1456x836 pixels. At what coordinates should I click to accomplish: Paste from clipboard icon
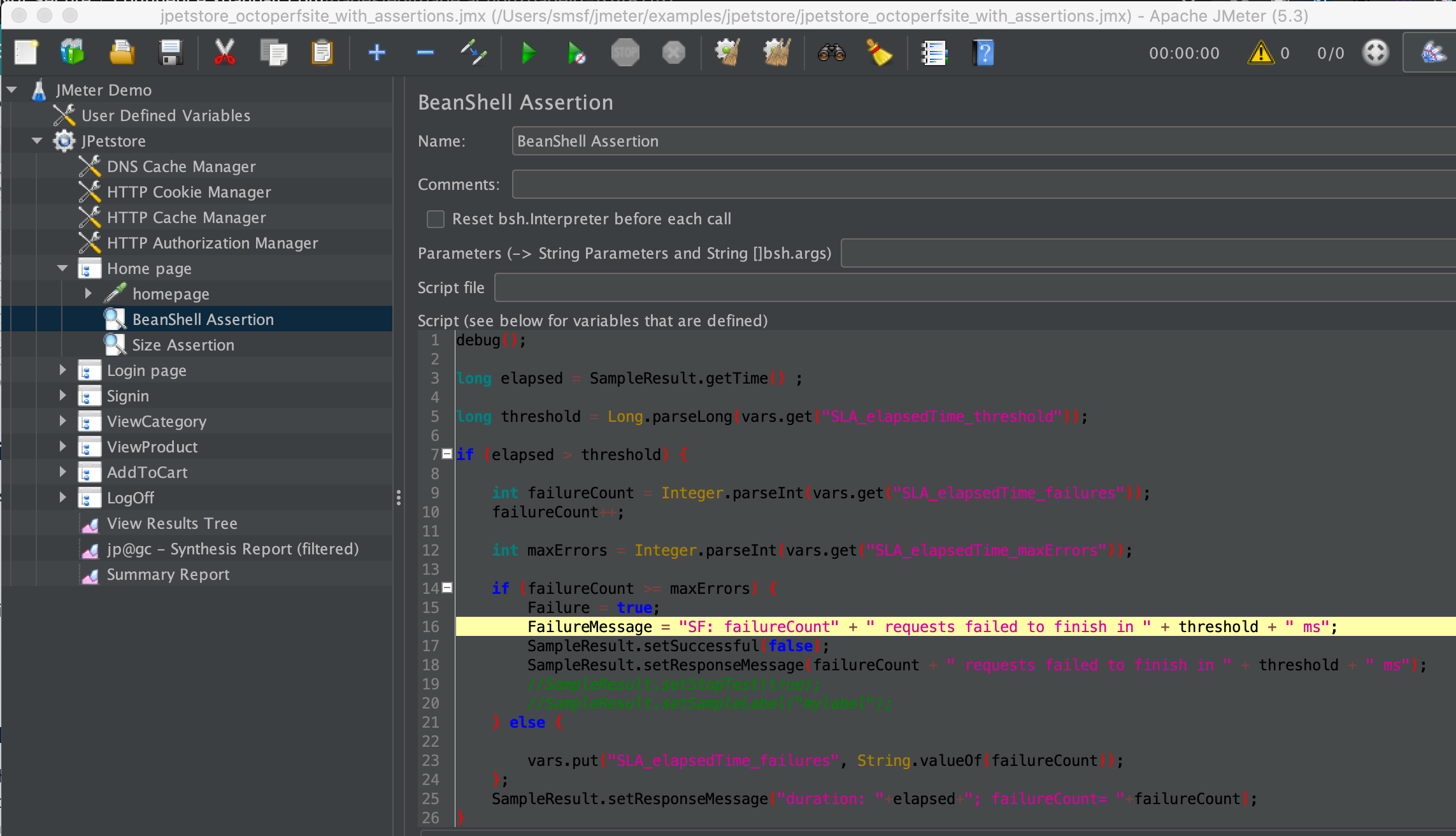tap(322, 52)
